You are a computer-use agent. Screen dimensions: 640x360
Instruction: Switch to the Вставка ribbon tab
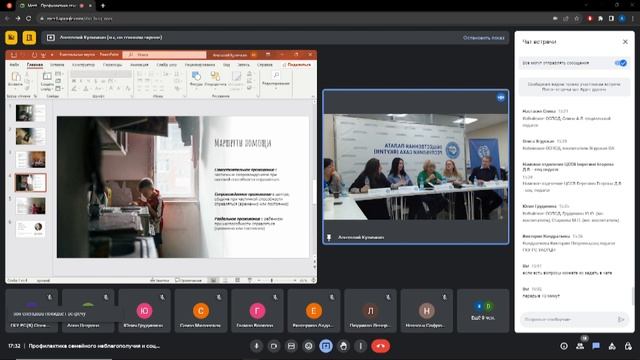coord(57,64)
